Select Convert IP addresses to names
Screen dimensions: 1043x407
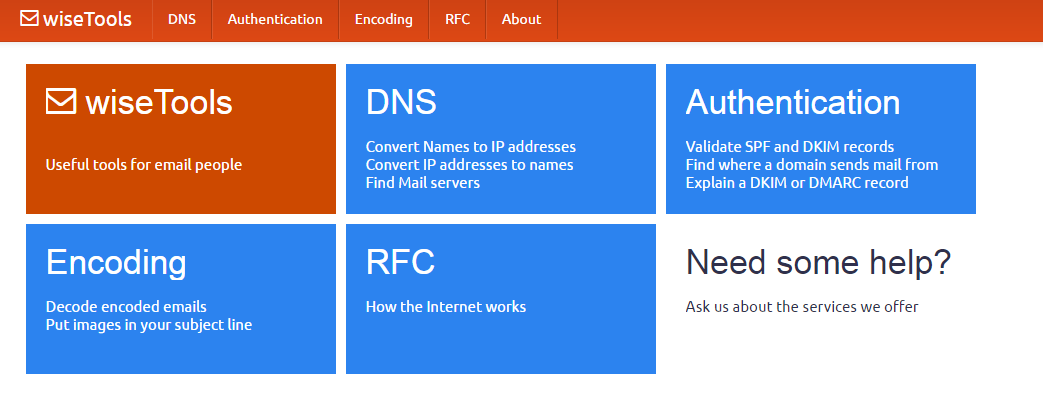click(x=470, y=164)
